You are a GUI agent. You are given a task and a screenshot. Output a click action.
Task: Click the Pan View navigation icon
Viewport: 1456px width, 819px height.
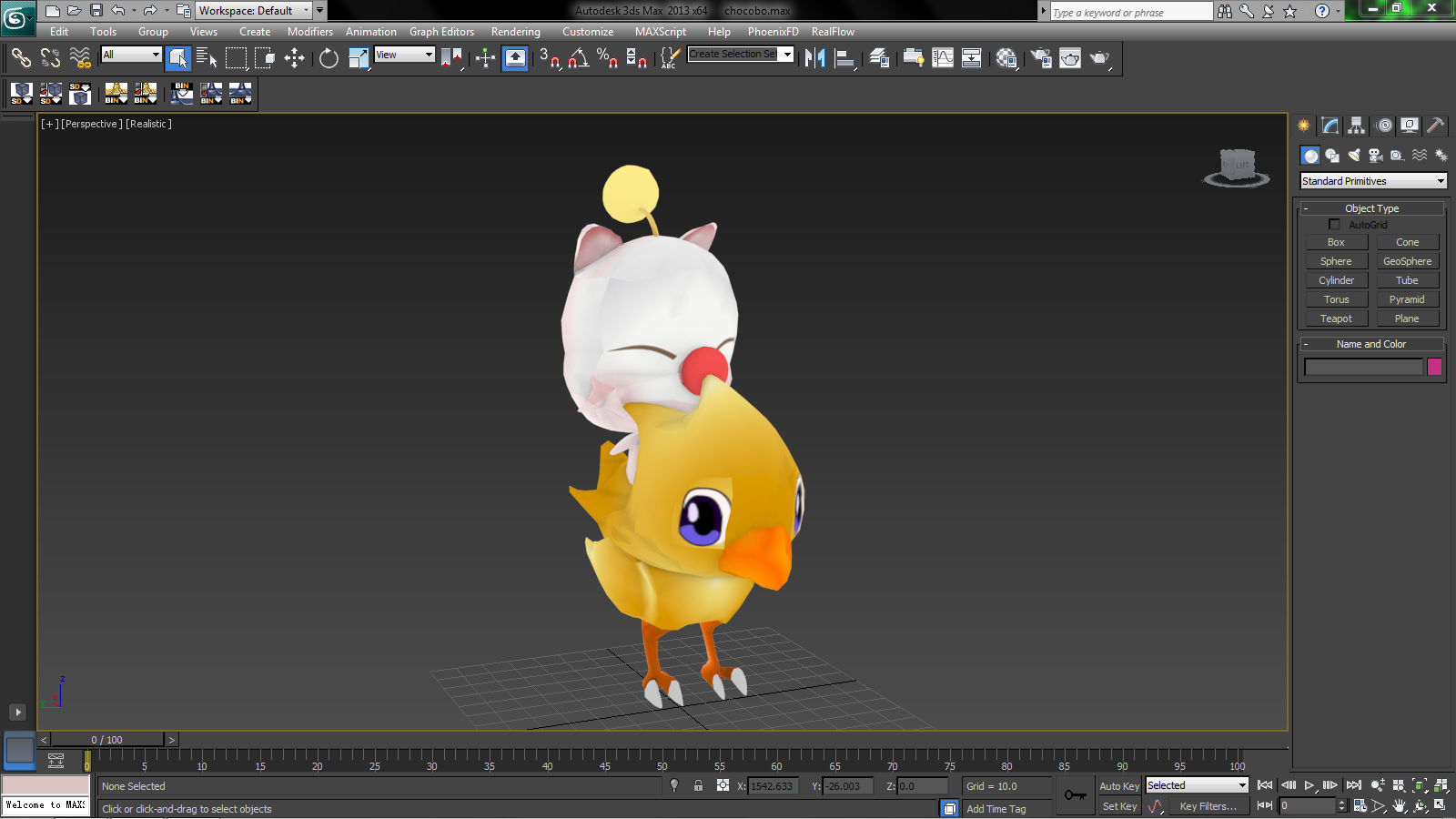[1400, 805]
